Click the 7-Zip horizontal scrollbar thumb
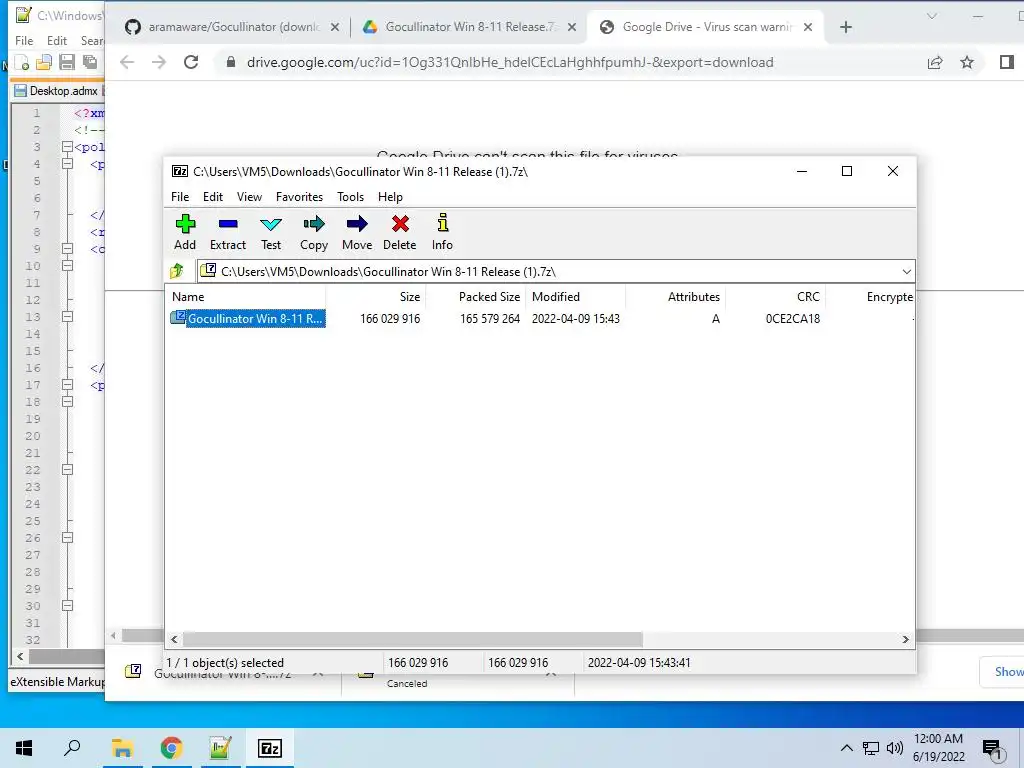Viewport: 1024px width, 768px height. click(x=413, y=639)
